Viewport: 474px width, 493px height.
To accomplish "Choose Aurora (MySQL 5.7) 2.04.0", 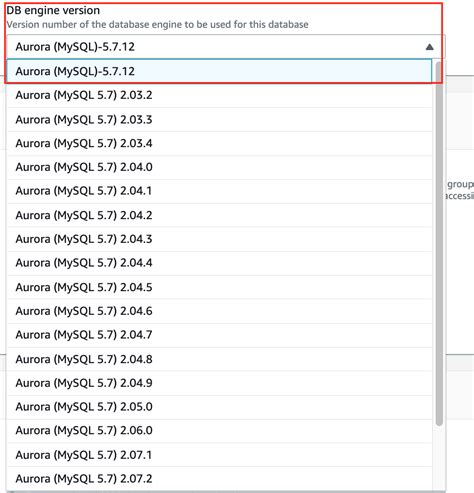I will point(219,167).
